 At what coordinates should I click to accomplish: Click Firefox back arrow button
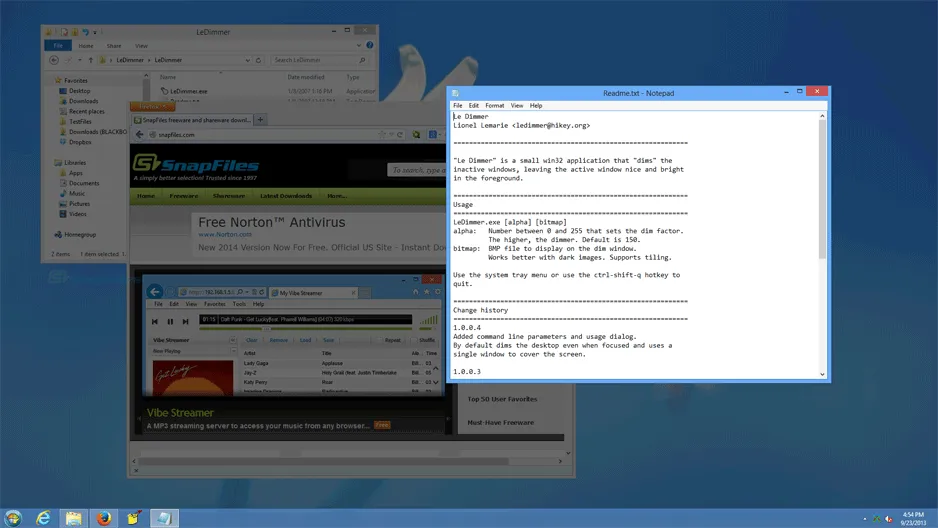coord(139,135)
